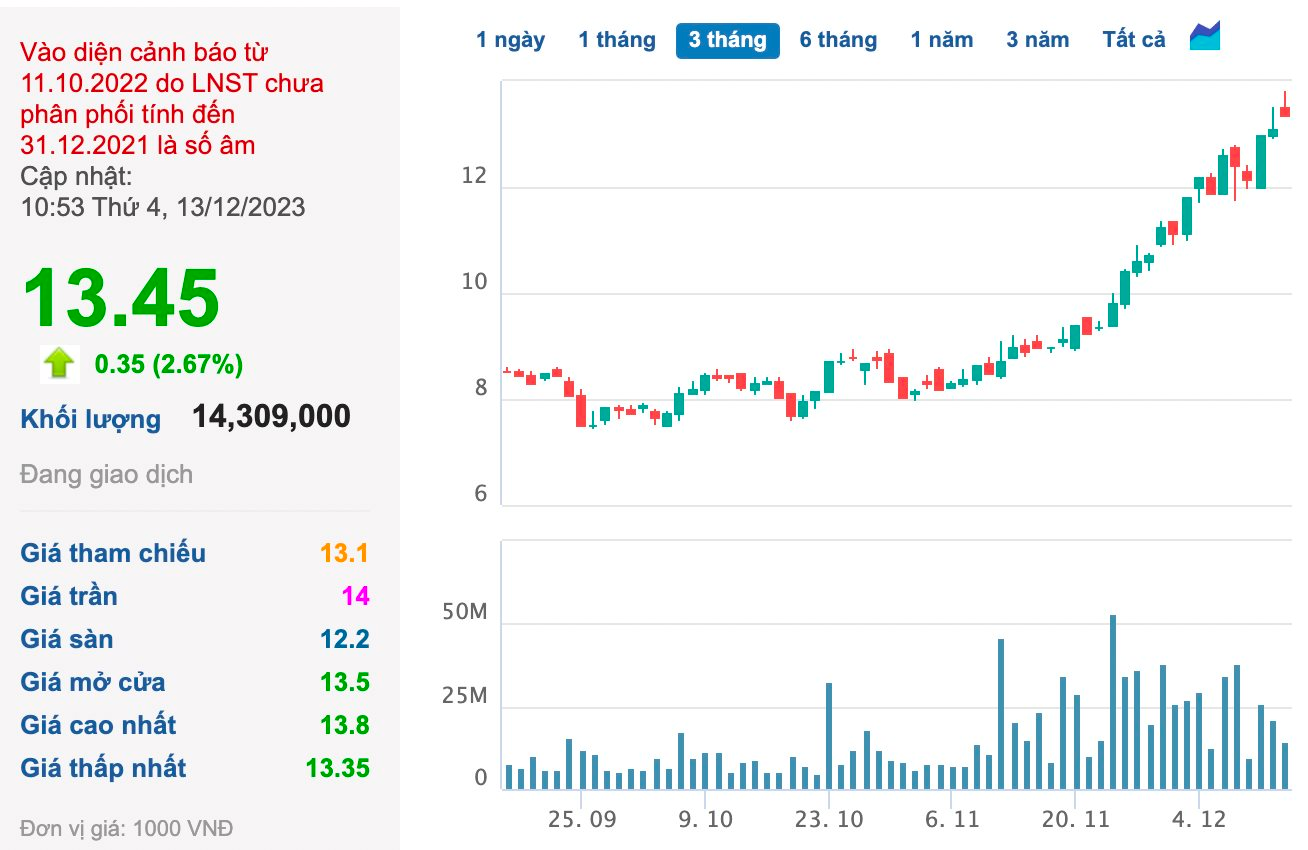The height and width of the screenshot is (850, 1308).
Task: Click the '50M' volume axis label
Action: pyautogui.click(x=464, y=611)
